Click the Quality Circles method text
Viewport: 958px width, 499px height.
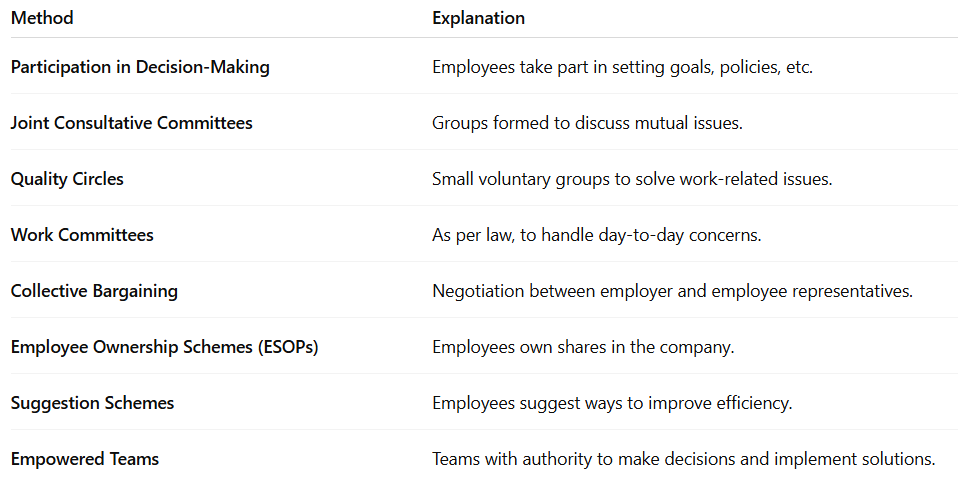[67, 179]
